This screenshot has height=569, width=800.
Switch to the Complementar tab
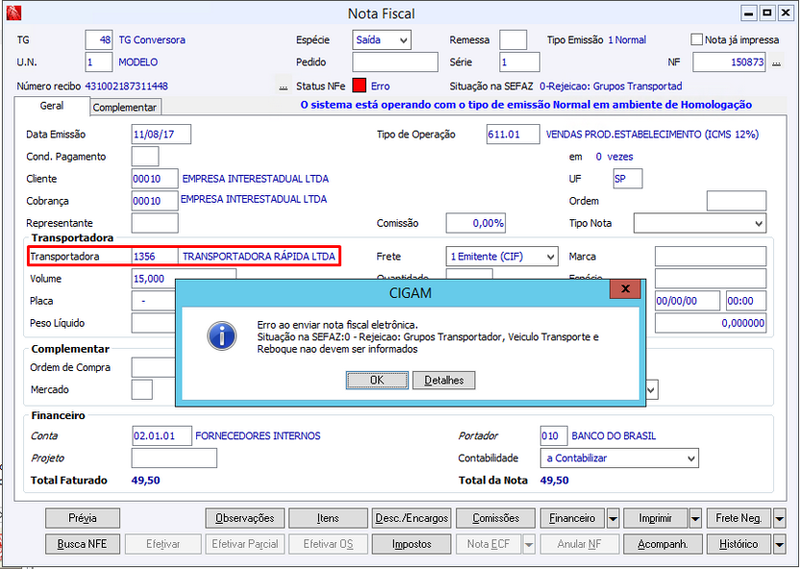click(125, 107)
